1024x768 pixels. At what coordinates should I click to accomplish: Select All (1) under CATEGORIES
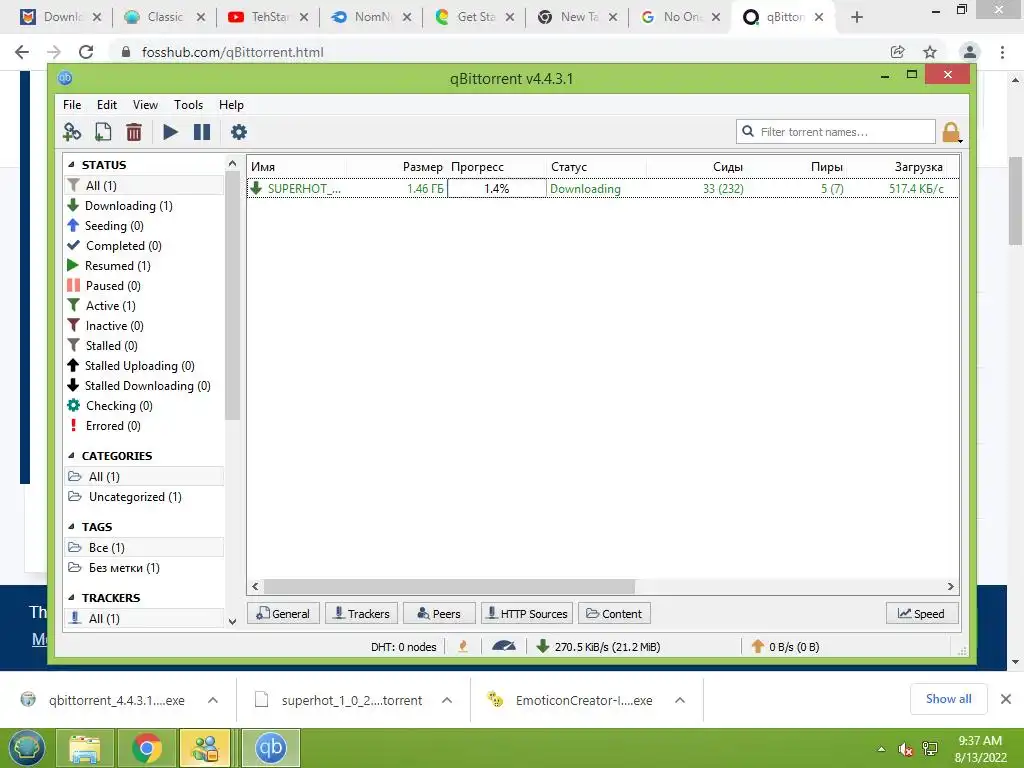(x=144, y=477)
